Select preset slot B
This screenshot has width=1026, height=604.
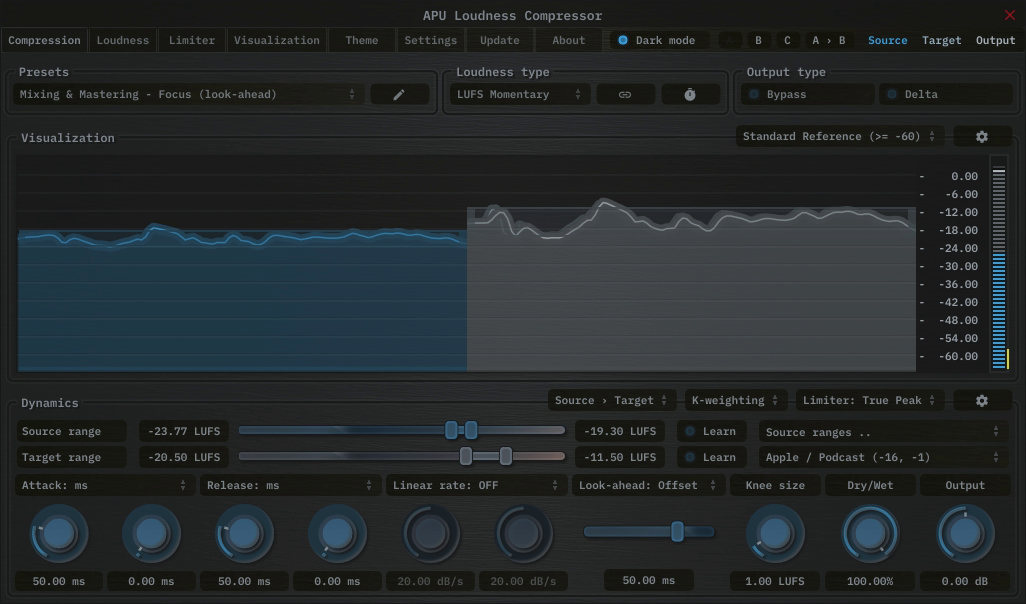tap(757, 40)
